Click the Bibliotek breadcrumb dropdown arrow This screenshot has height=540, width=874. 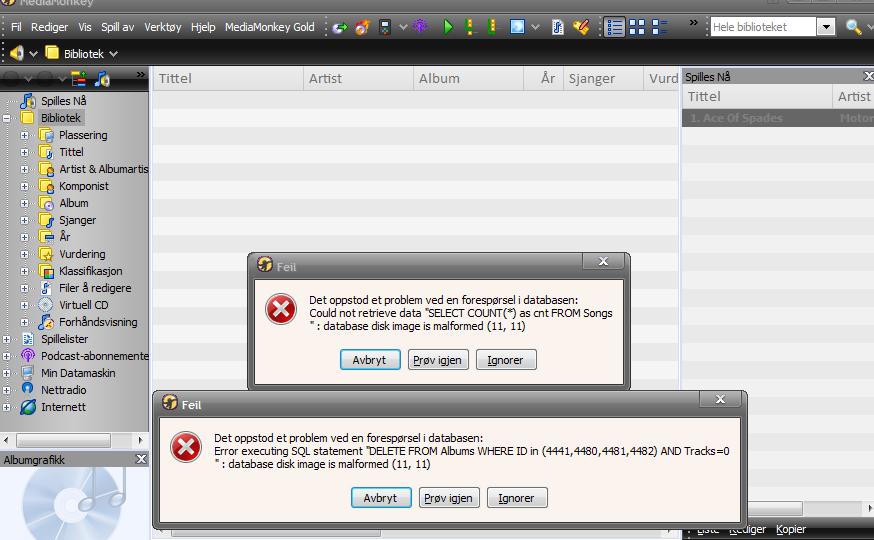pos(114,54)
